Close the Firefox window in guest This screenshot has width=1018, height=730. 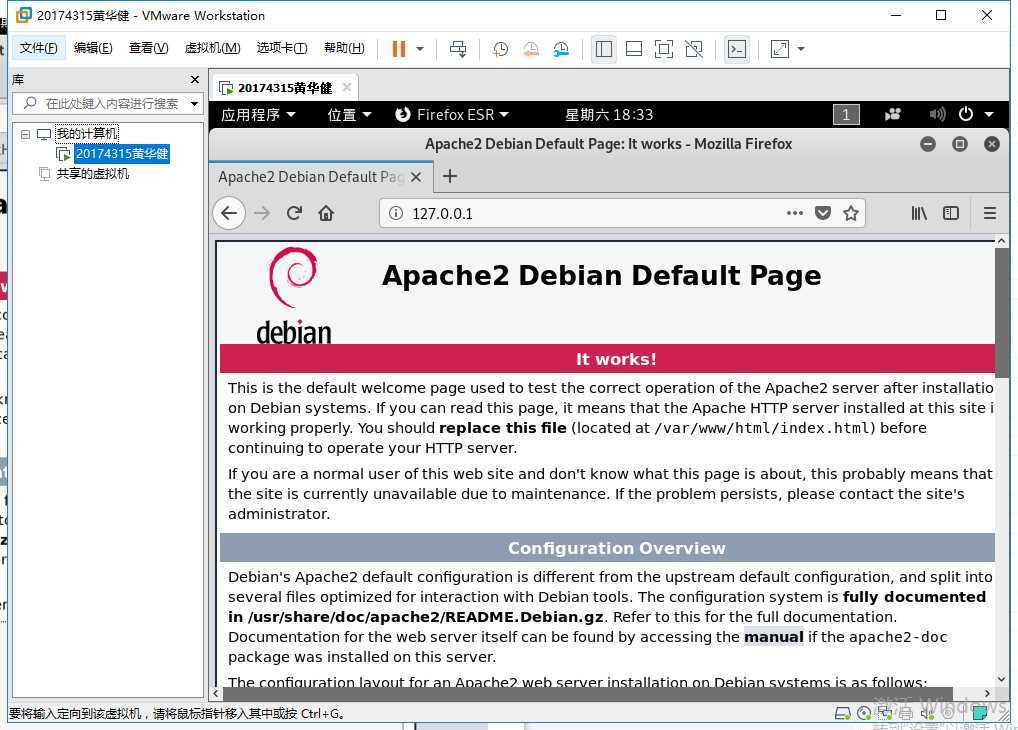tap(991, 144)
